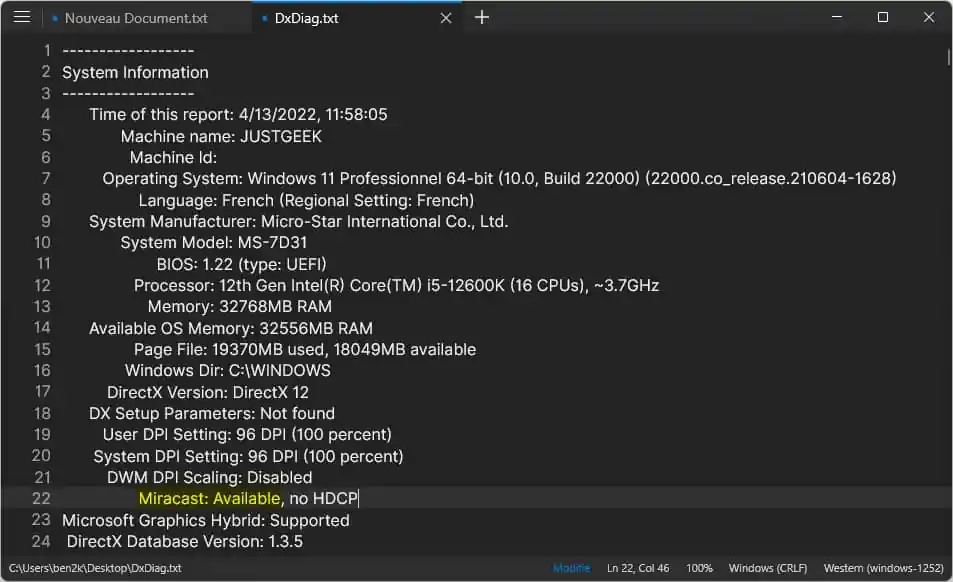This screenshot has height=582, width=953.
Task: Add a new tab with plus icon
Action: [481, 18]
